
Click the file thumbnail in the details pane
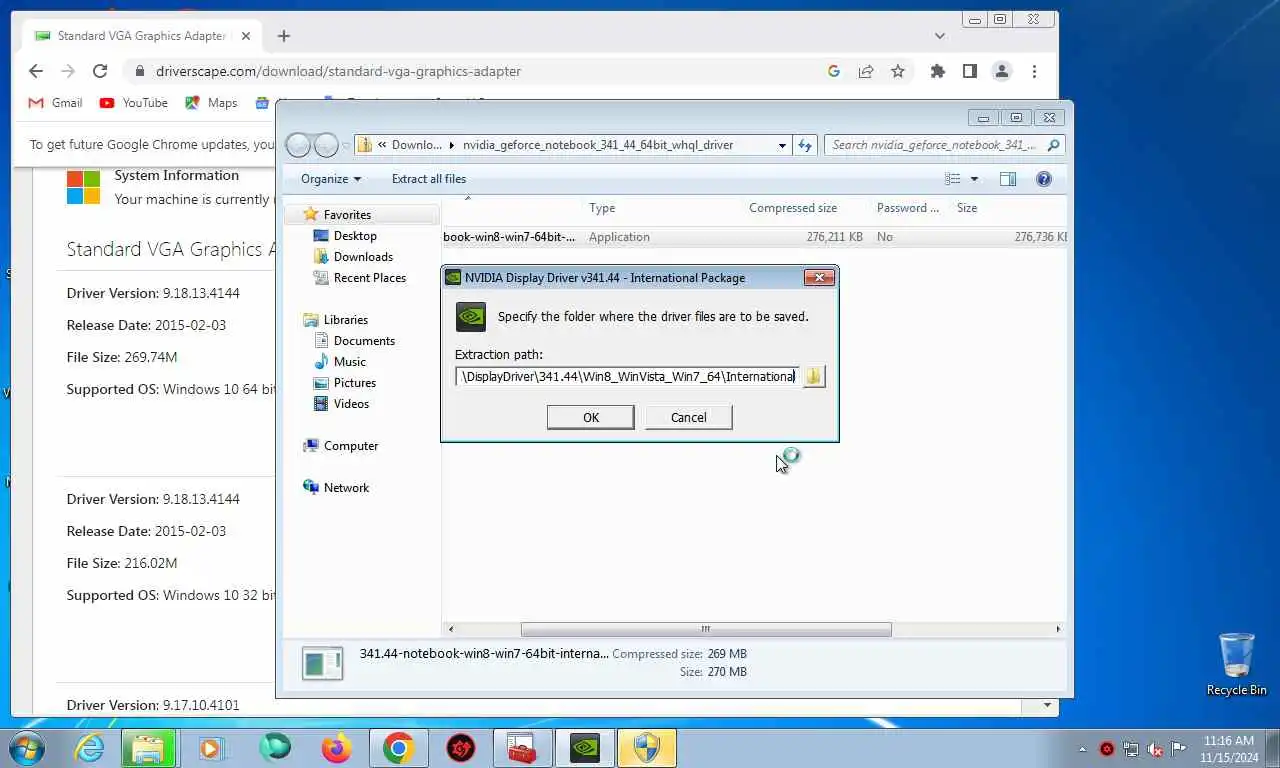[323, 663]
